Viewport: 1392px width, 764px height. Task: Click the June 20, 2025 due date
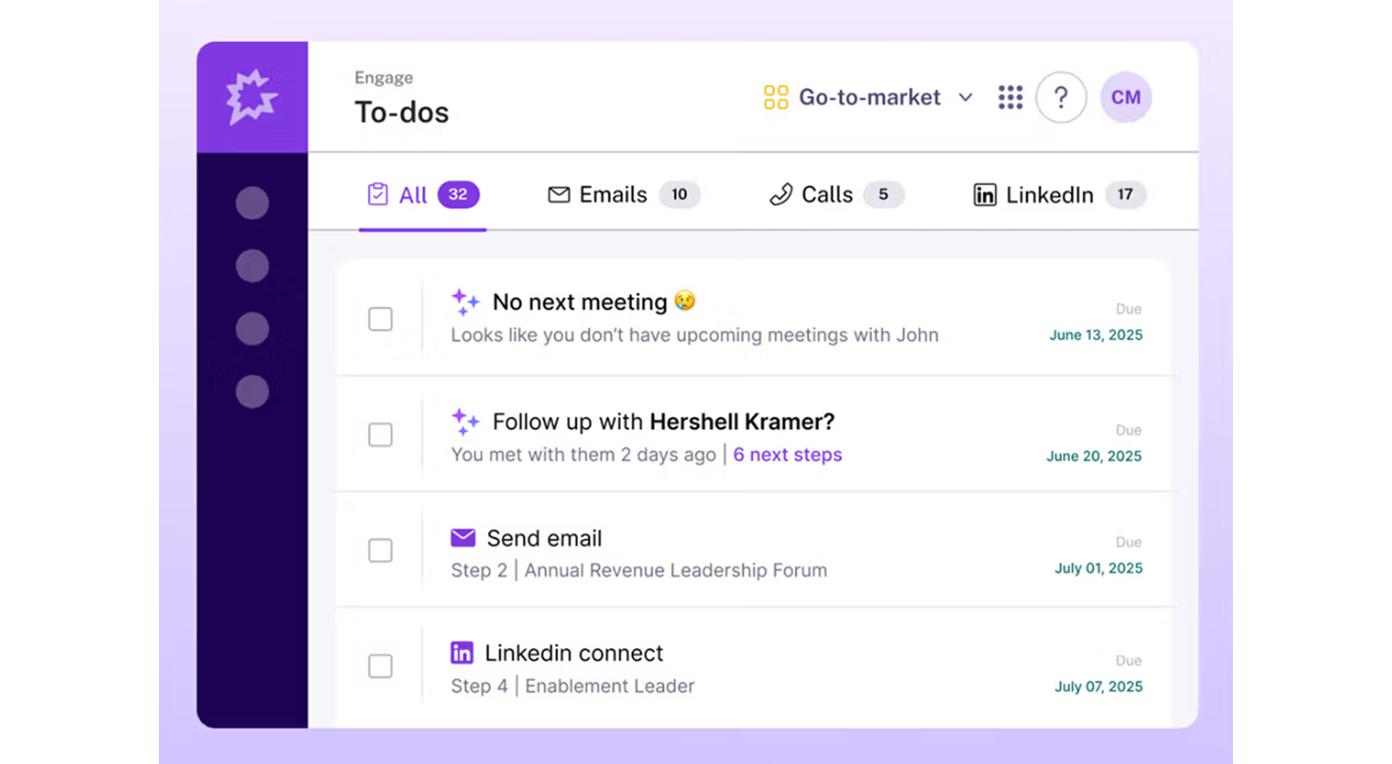(1094, 456)
